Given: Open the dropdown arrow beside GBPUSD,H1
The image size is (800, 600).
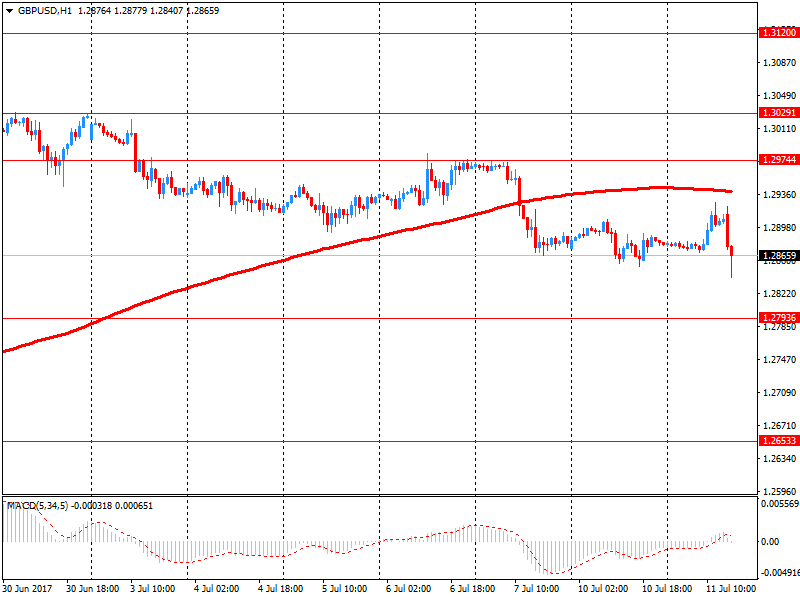Looking at the screenshot, I should tap(10, 11).
